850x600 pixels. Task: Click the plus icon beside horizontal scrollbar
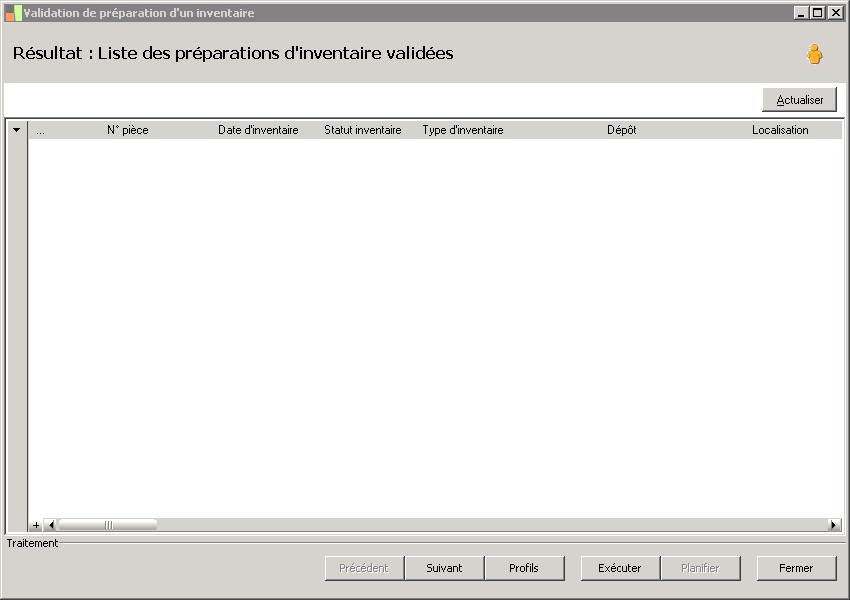coord(36,525)
